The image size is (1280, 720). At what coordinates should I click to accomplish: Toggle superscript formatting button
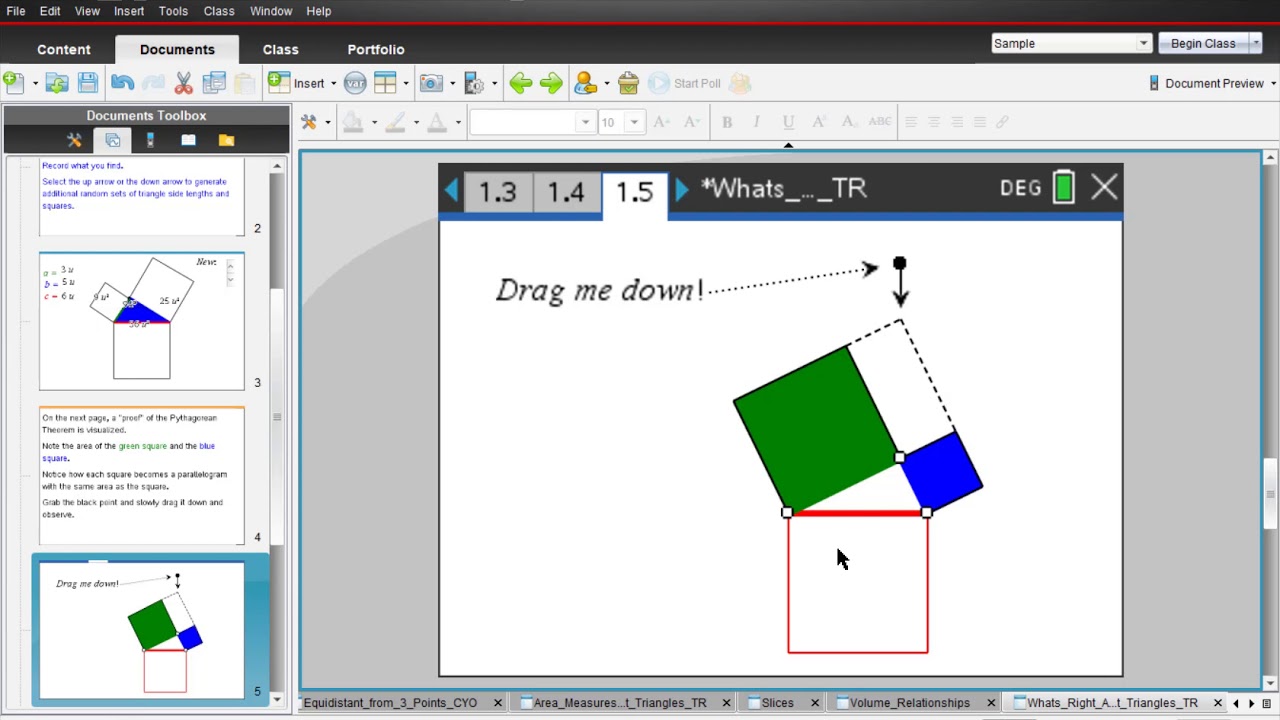pos(819,122)
